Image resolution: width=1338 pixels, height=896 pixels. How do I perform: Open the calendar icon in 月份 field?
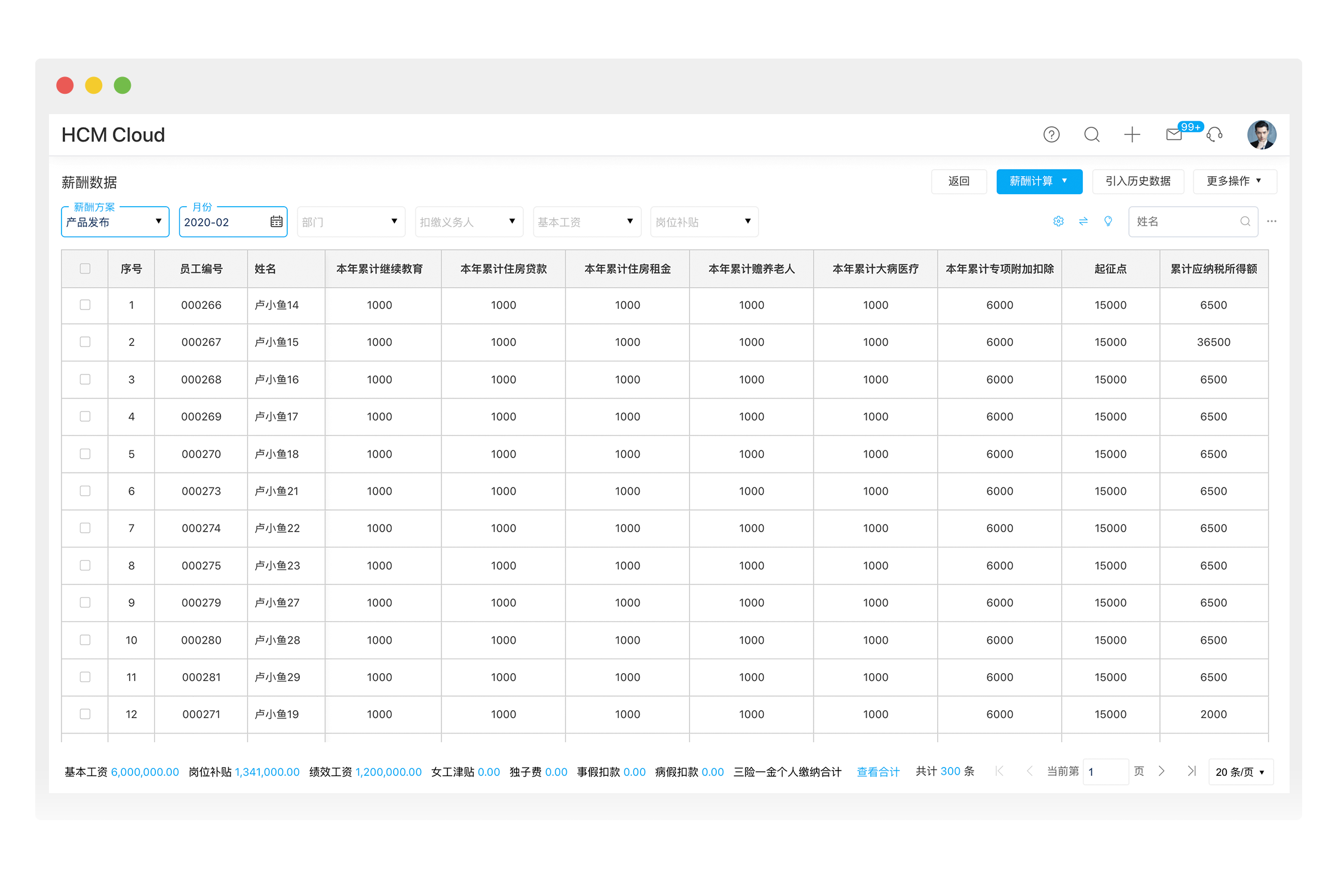tap(277, 222)
